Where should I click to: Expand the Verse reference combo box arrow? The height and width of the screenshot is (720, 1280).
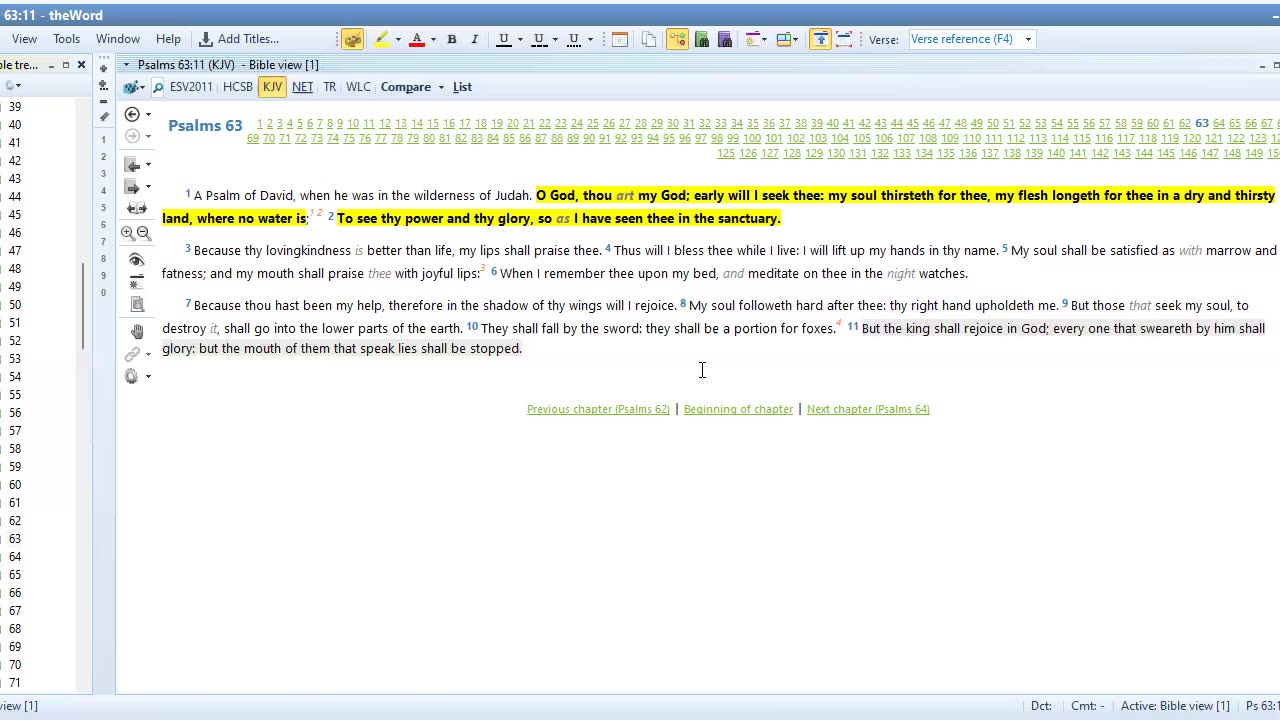click(x=1027, y=40)
